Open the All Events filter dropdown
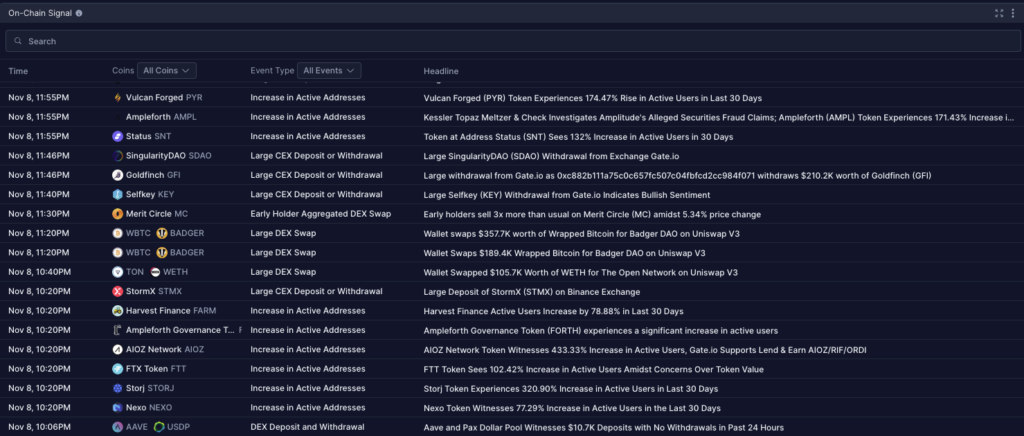Screen dimensions: 1024x436 tap(328, 70)
